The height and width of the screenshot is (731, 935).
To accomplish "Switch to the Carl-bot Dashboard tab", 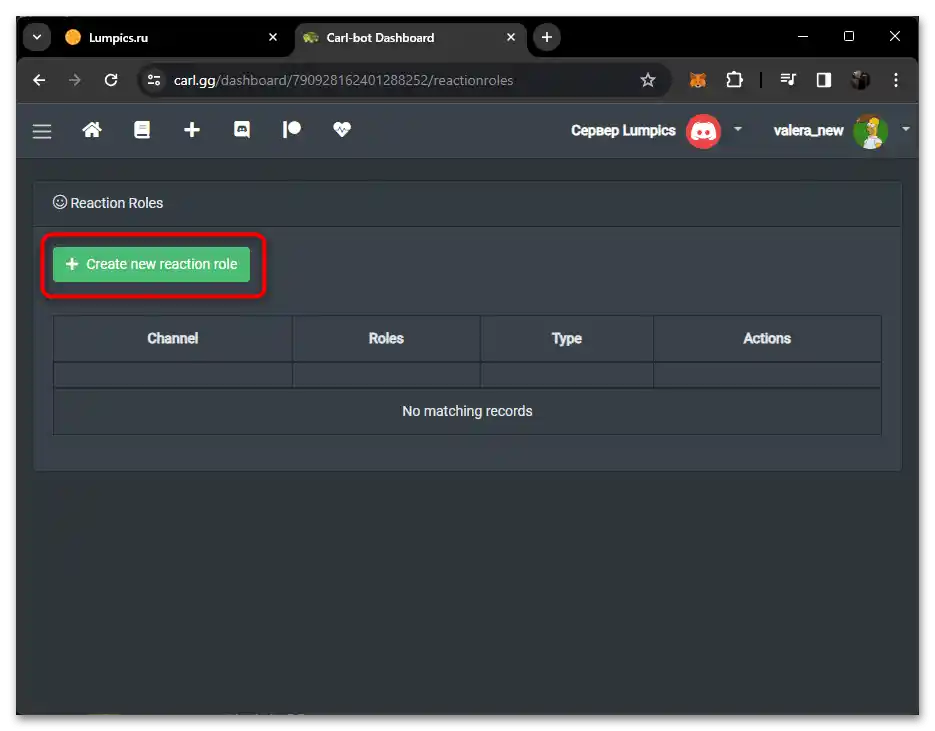I will coord(410,38).
